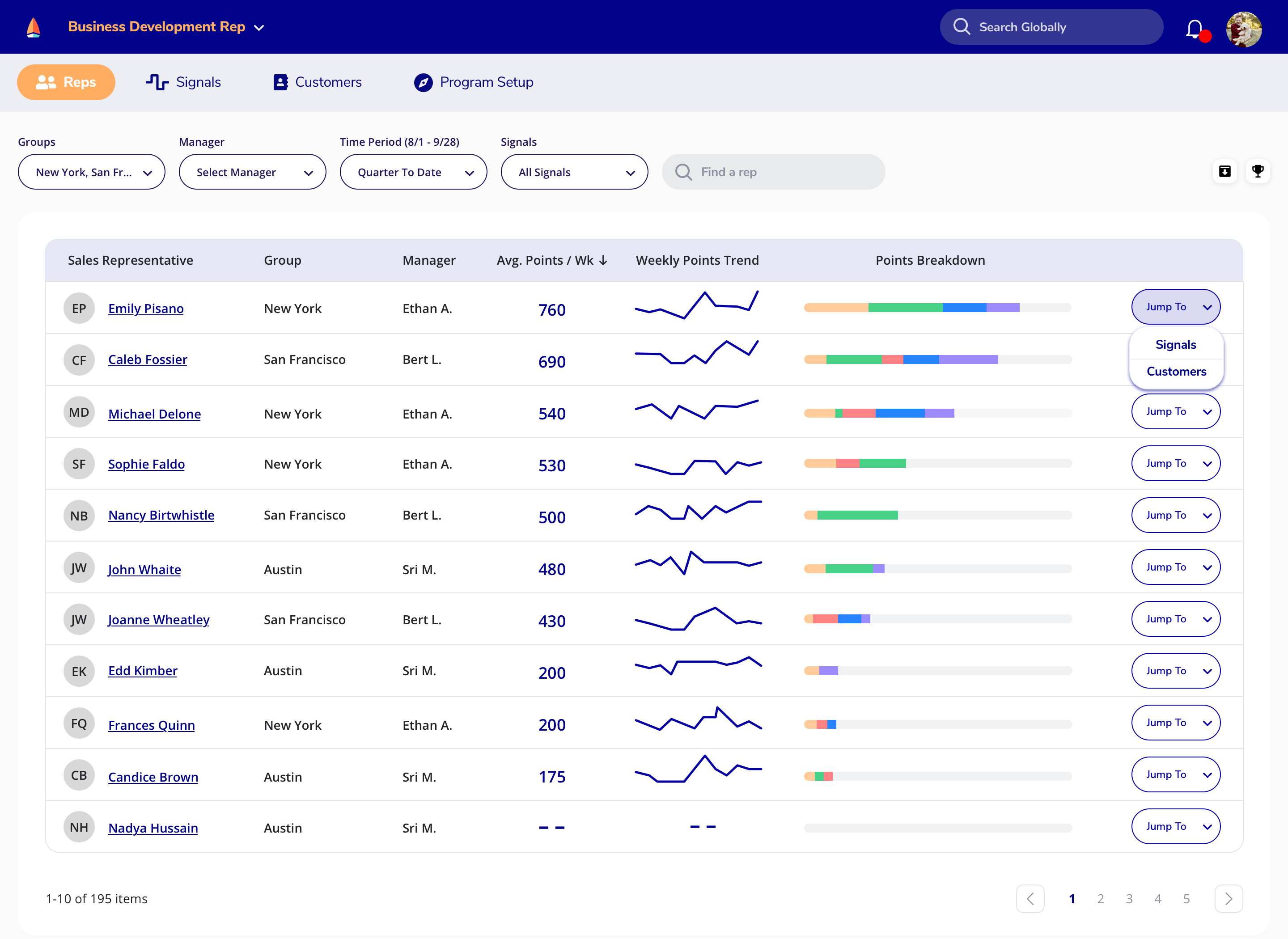The height and width of the screenshot is (939, 1288).
Task: Choose Customers in Jump To menu
Action: (1176, 372)
